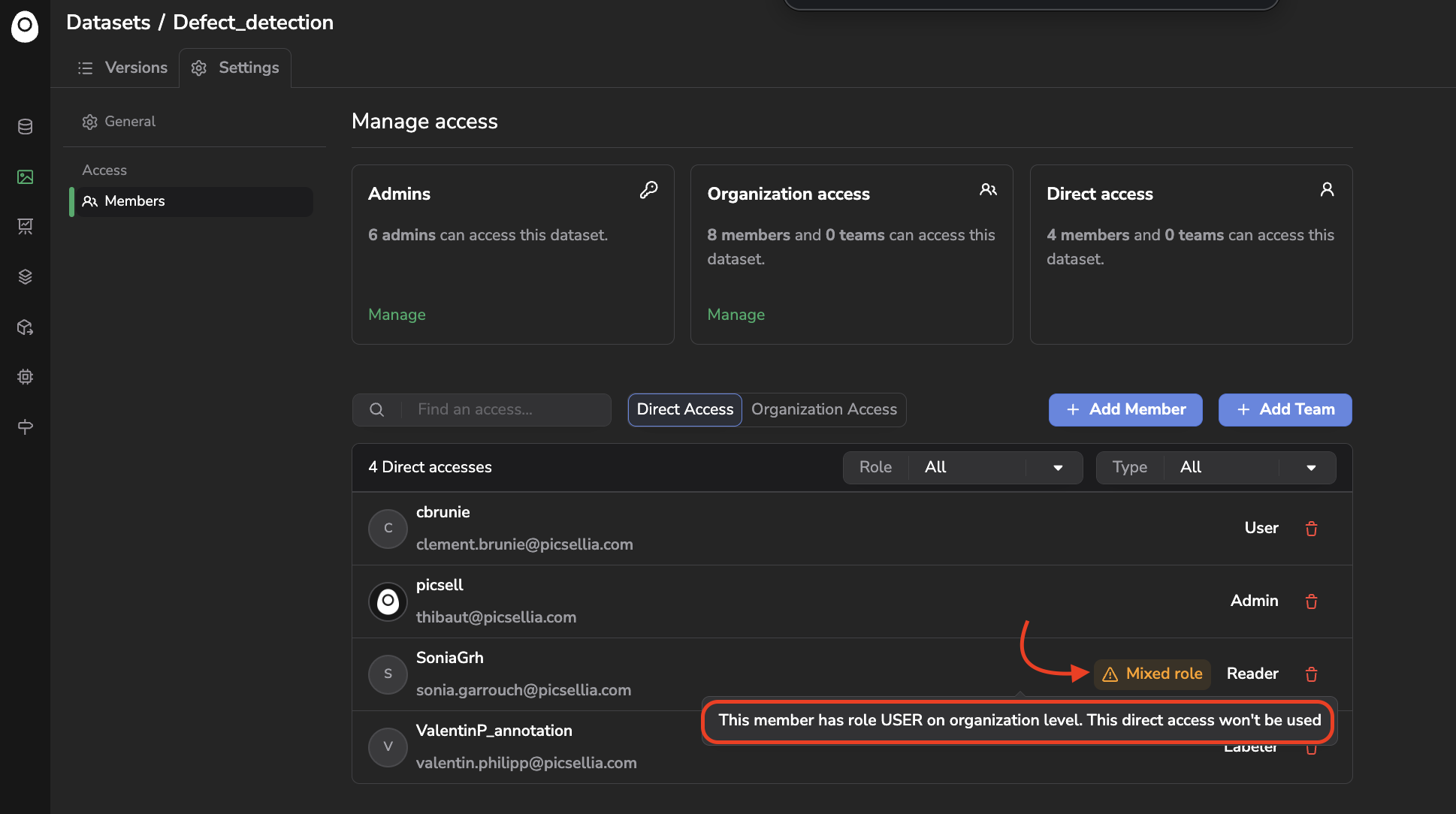Switch to Organization Access view

tap(823, 409)
